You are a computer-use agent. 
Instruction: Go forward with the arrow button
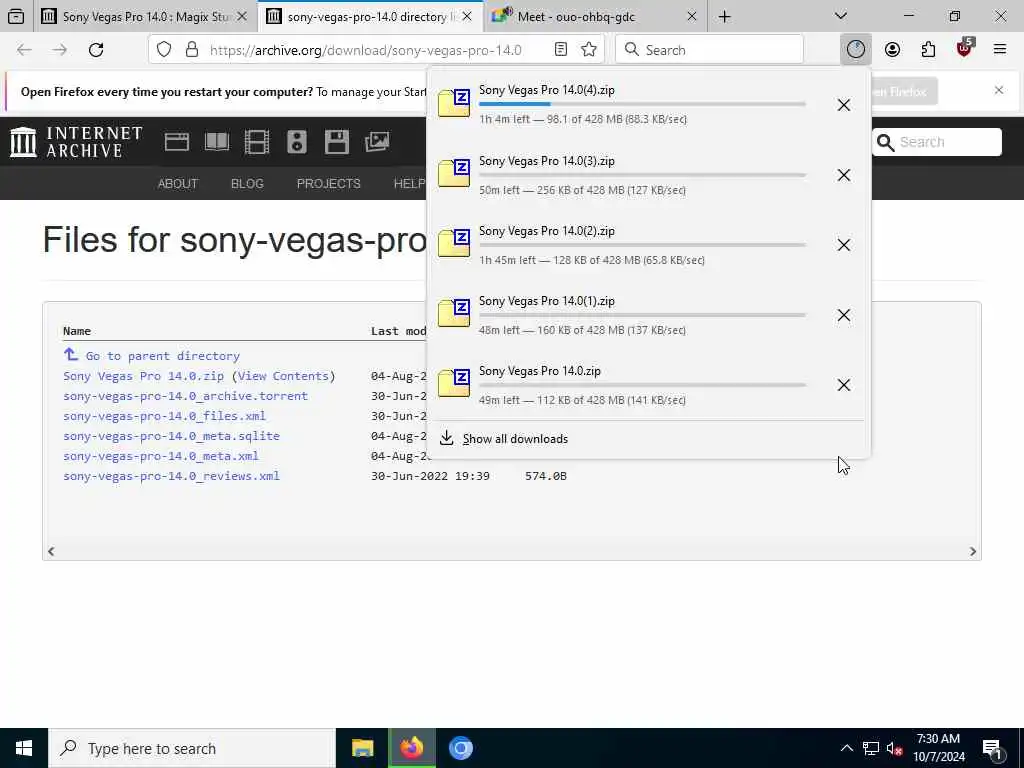(x=59, y=50)
